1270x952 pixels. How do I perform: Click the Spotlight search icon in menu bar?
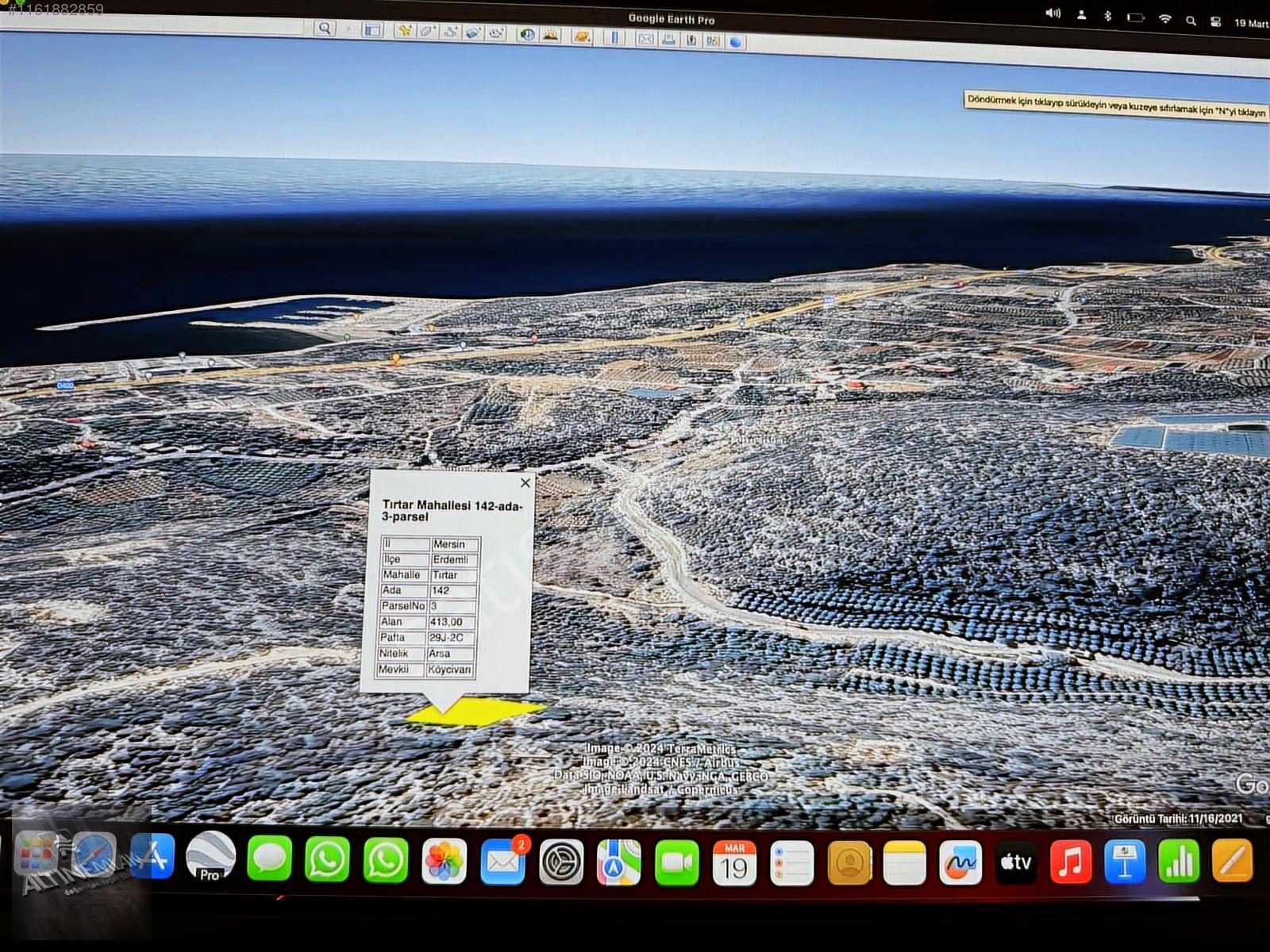click(x=1191, y=21)
